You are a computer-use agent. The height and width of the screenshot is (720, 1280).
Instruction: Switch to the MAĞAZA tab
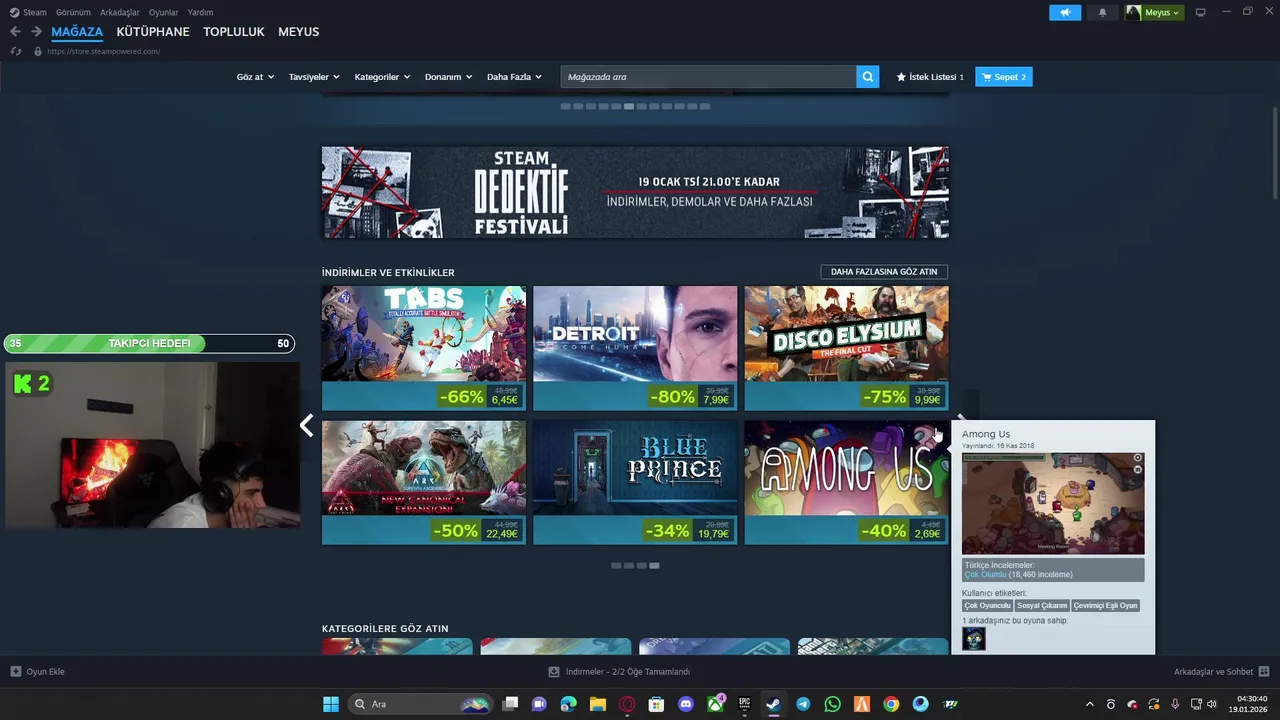point(77,31)
